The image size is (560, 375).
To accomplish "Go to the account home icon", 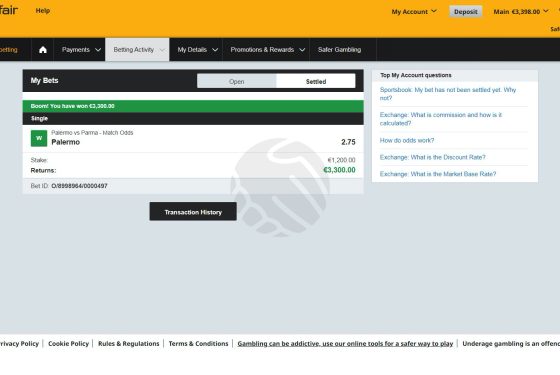I will [x=42, y=50].
